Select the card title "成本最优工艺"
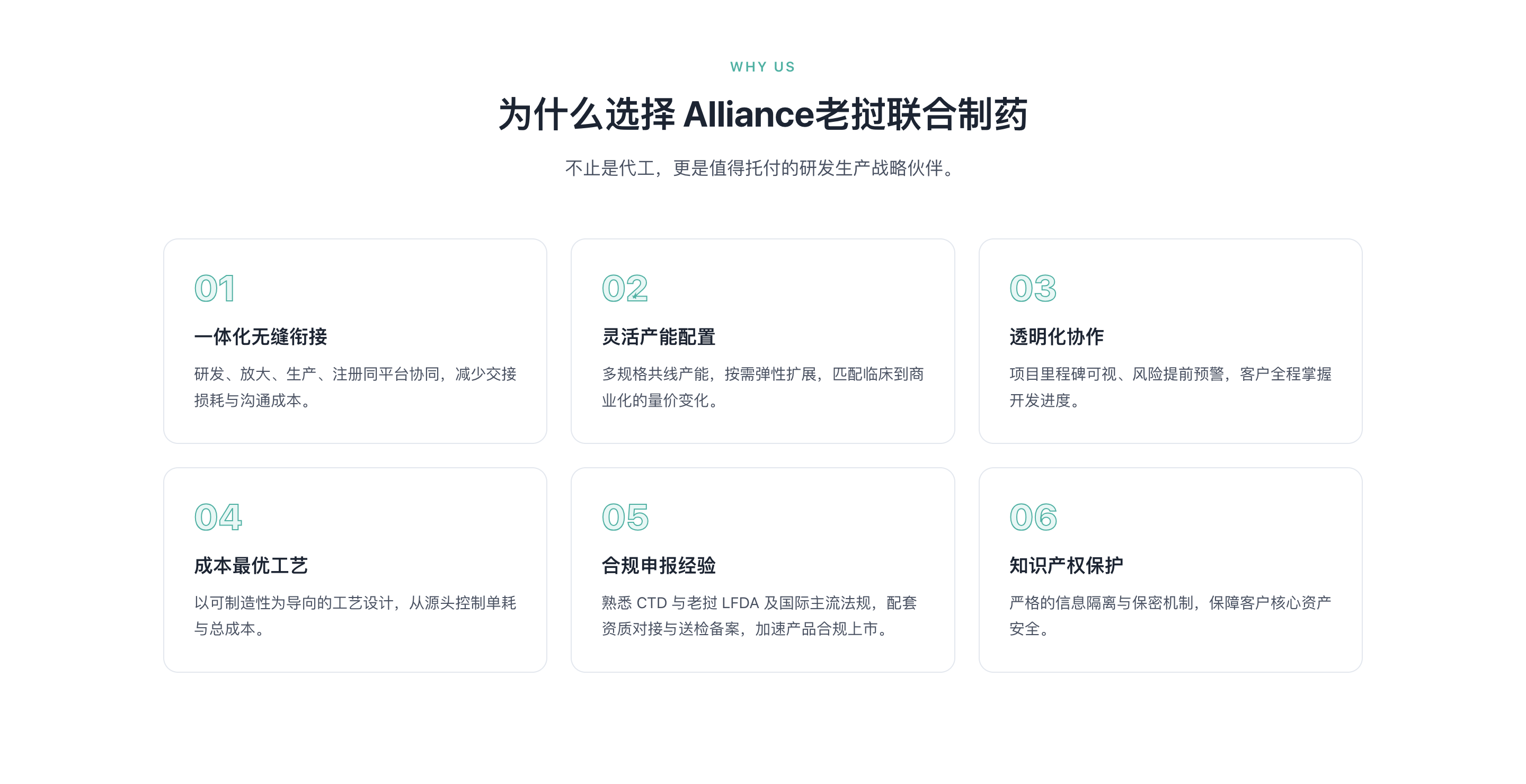 point(251,566)
